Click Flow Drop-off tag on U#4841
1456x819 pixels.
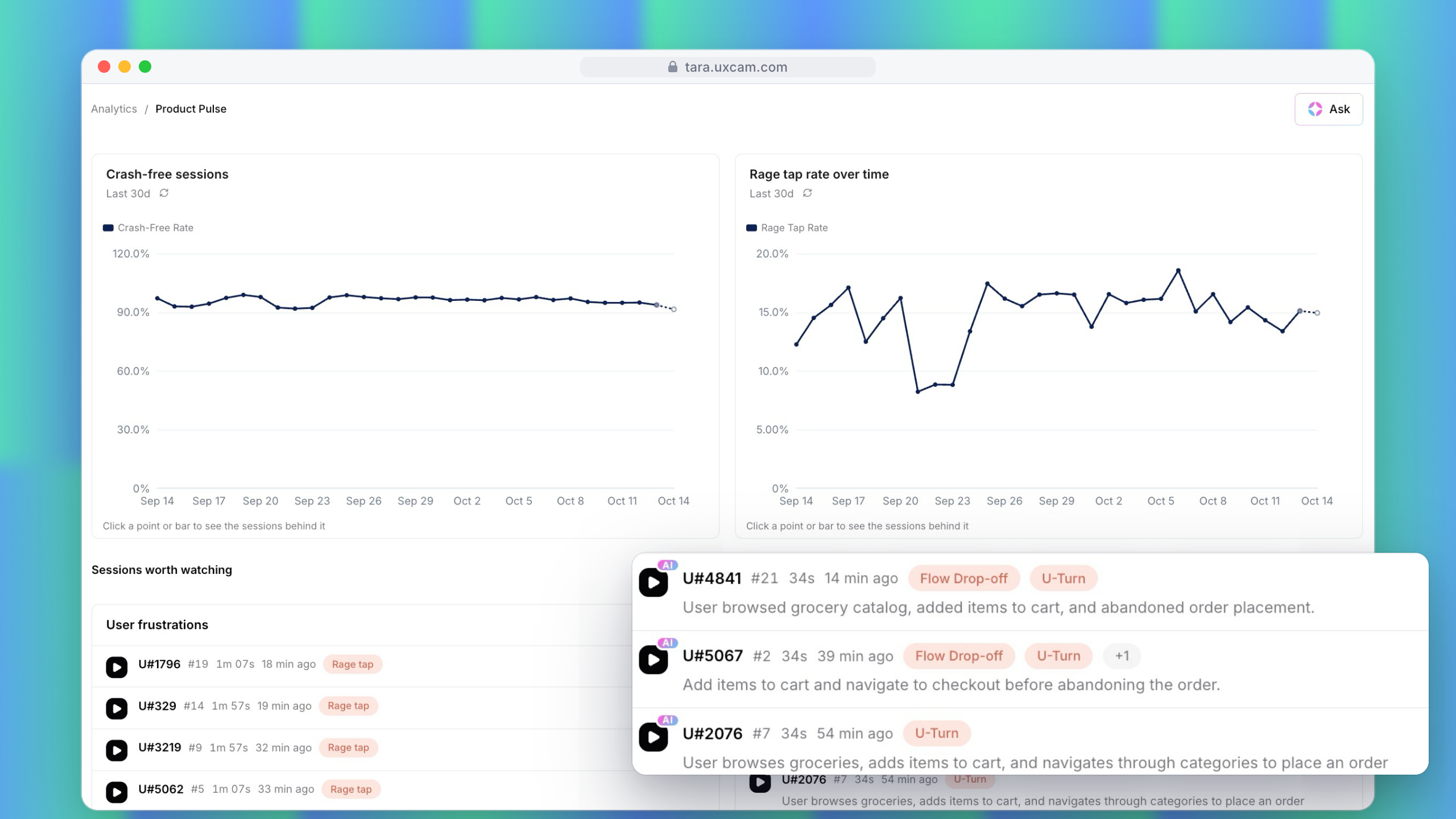click(x=963, y=578)
